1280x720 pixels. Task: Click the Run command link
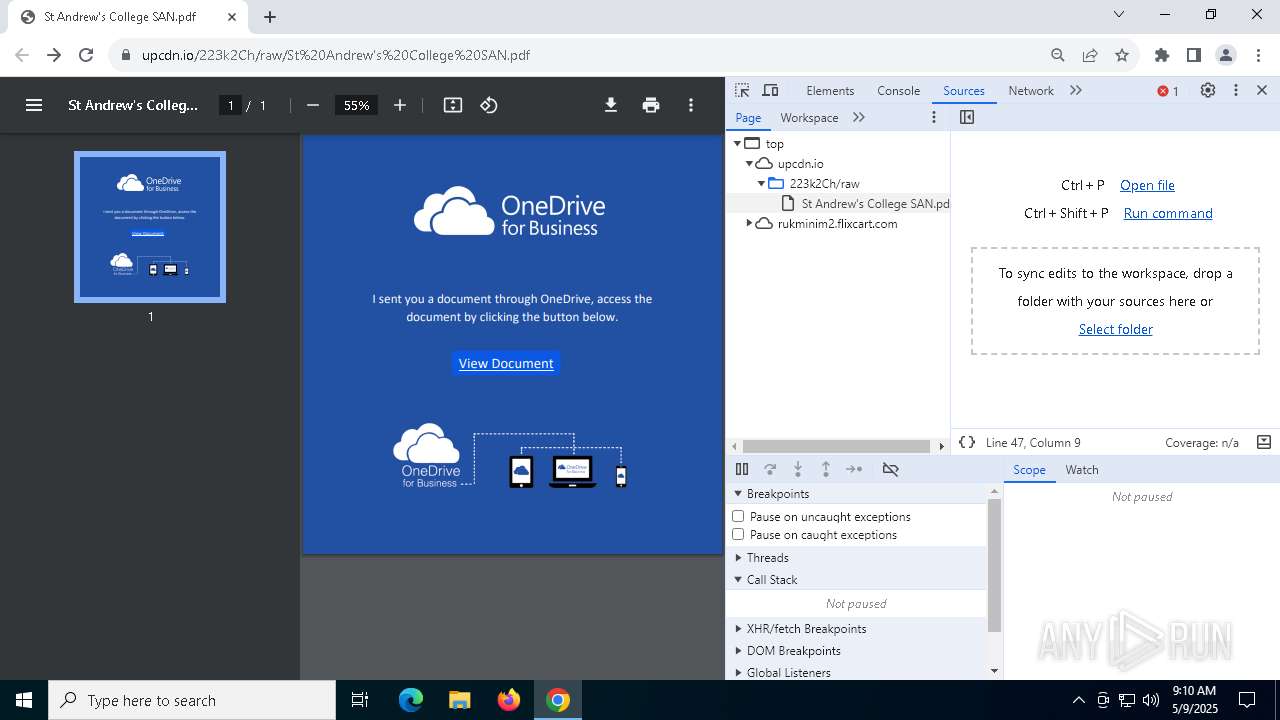coord(1168,213)
